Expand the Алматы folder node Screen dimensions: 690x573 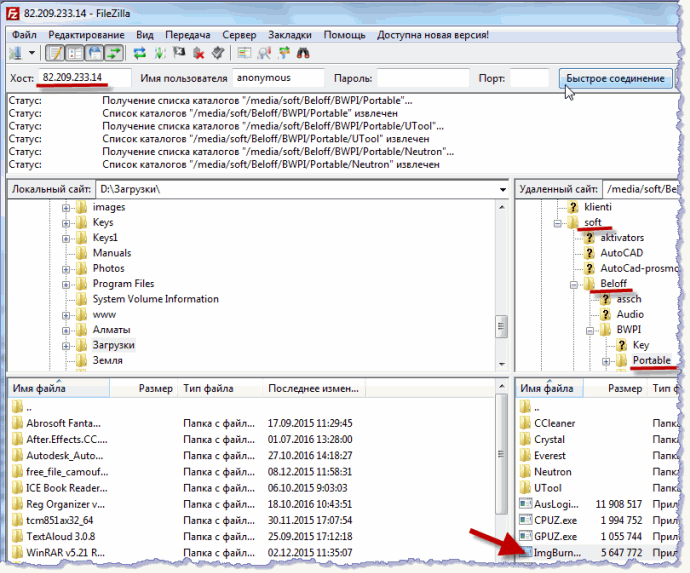tap(66, 331)
